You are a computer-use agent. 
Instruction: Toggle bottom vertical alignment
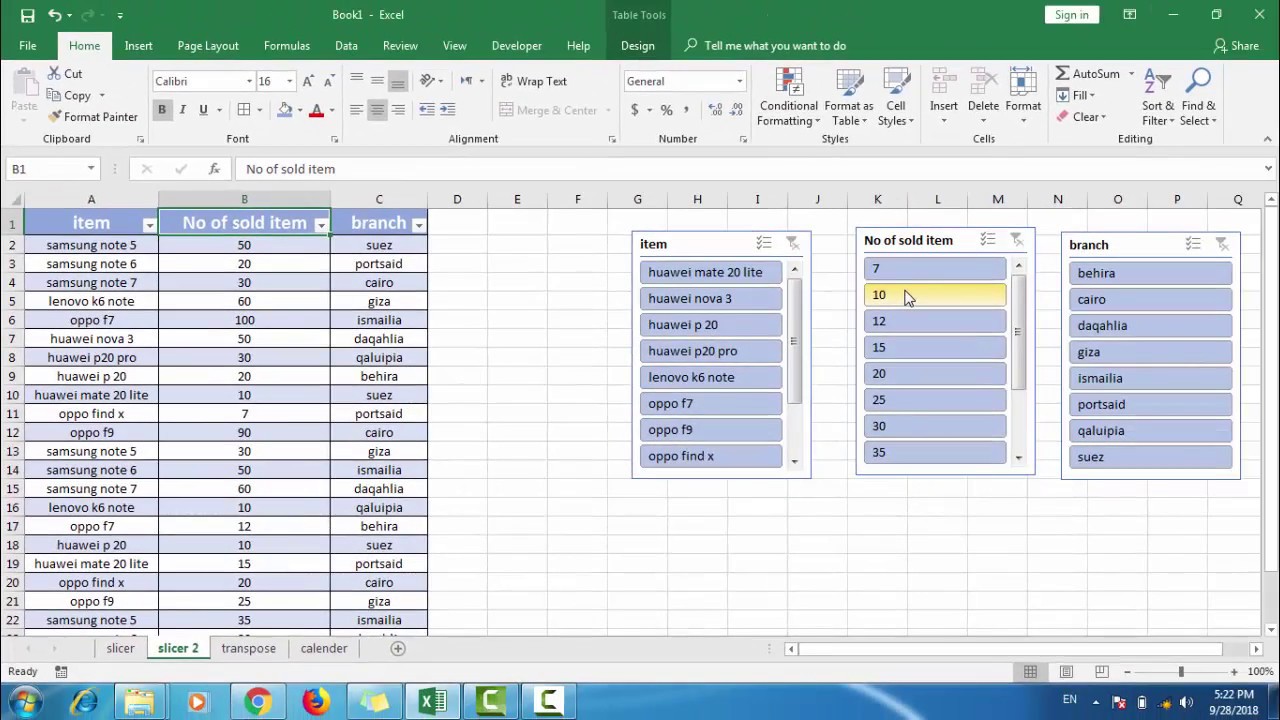coord(398,81)
